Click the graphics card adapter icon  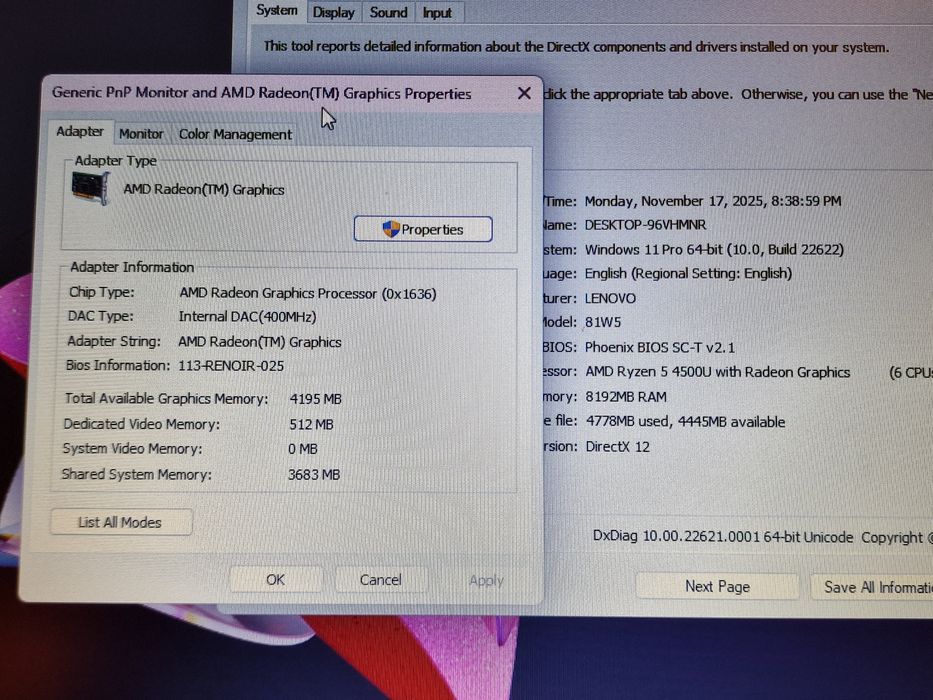[x=90, y=188]
